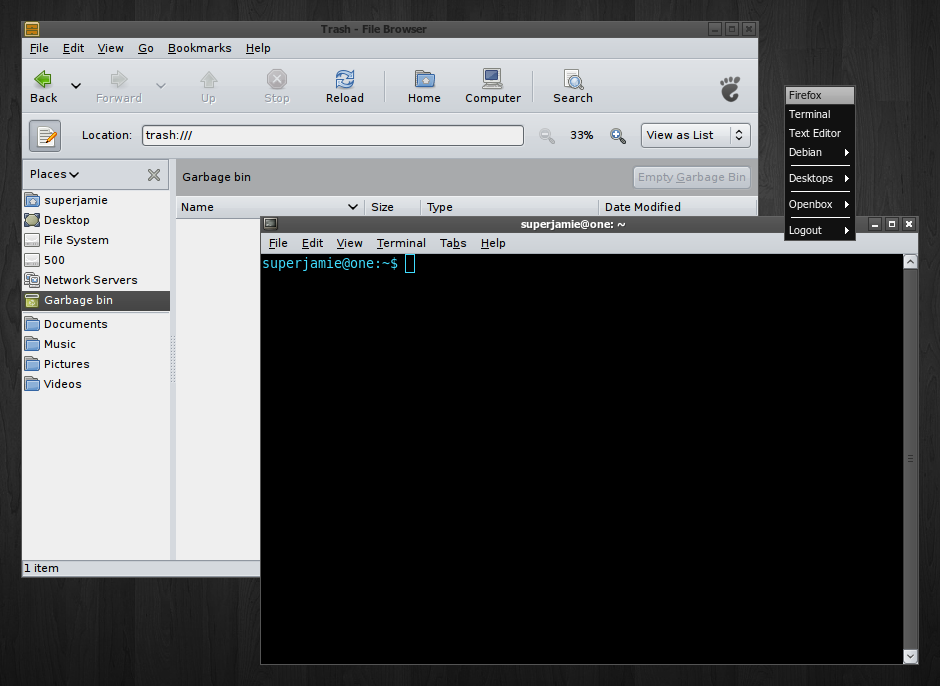
Task: Open Forward history dropdown arrow
Action: click(161, 86)
